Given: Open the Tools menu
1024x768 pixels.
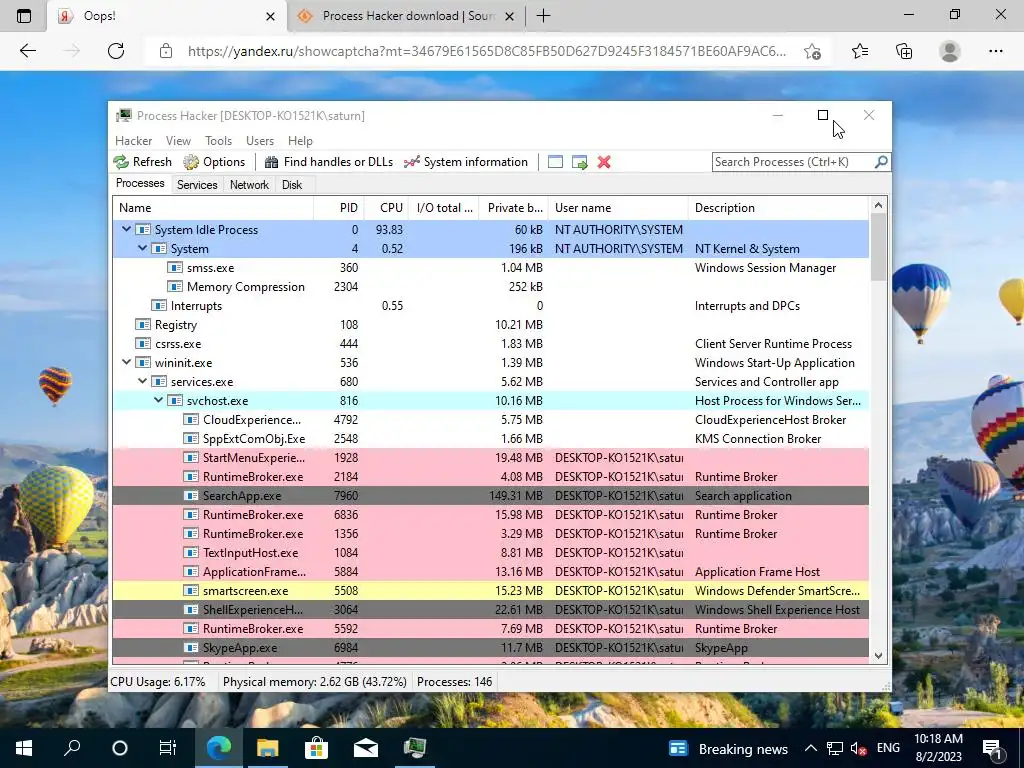Looking at the screenshot, I should pos(218,140).
